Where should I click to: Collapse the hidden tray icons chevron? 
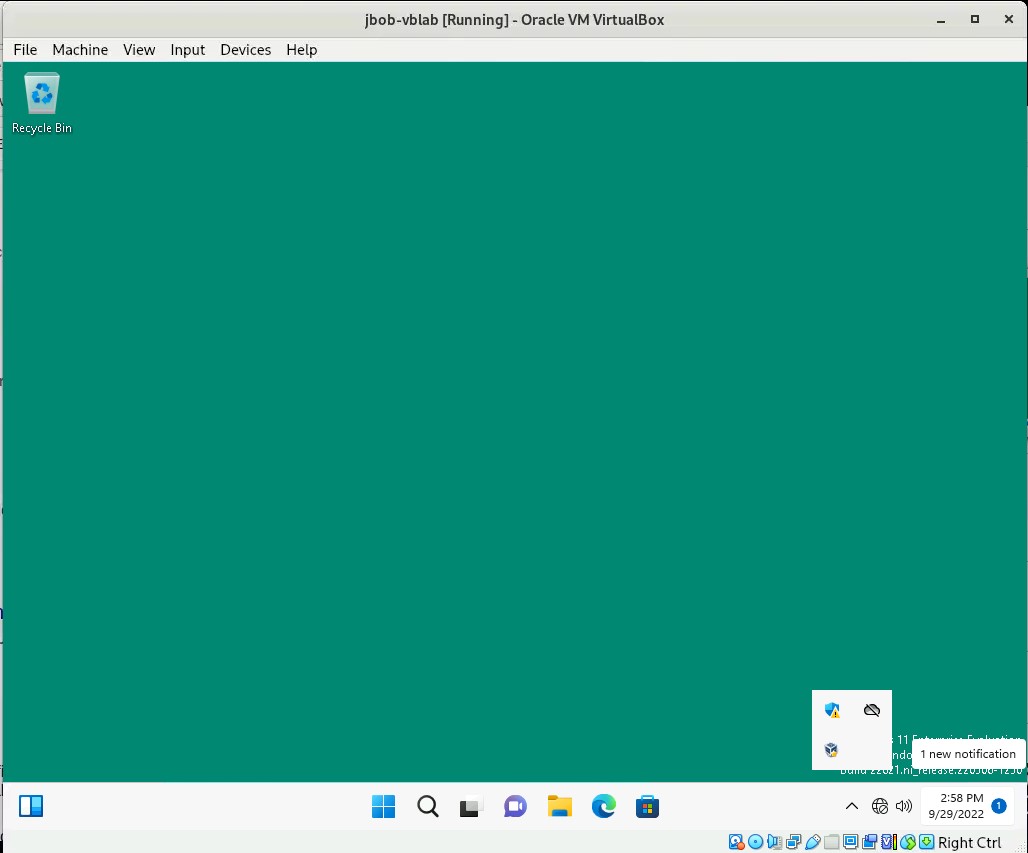[852, 806]
